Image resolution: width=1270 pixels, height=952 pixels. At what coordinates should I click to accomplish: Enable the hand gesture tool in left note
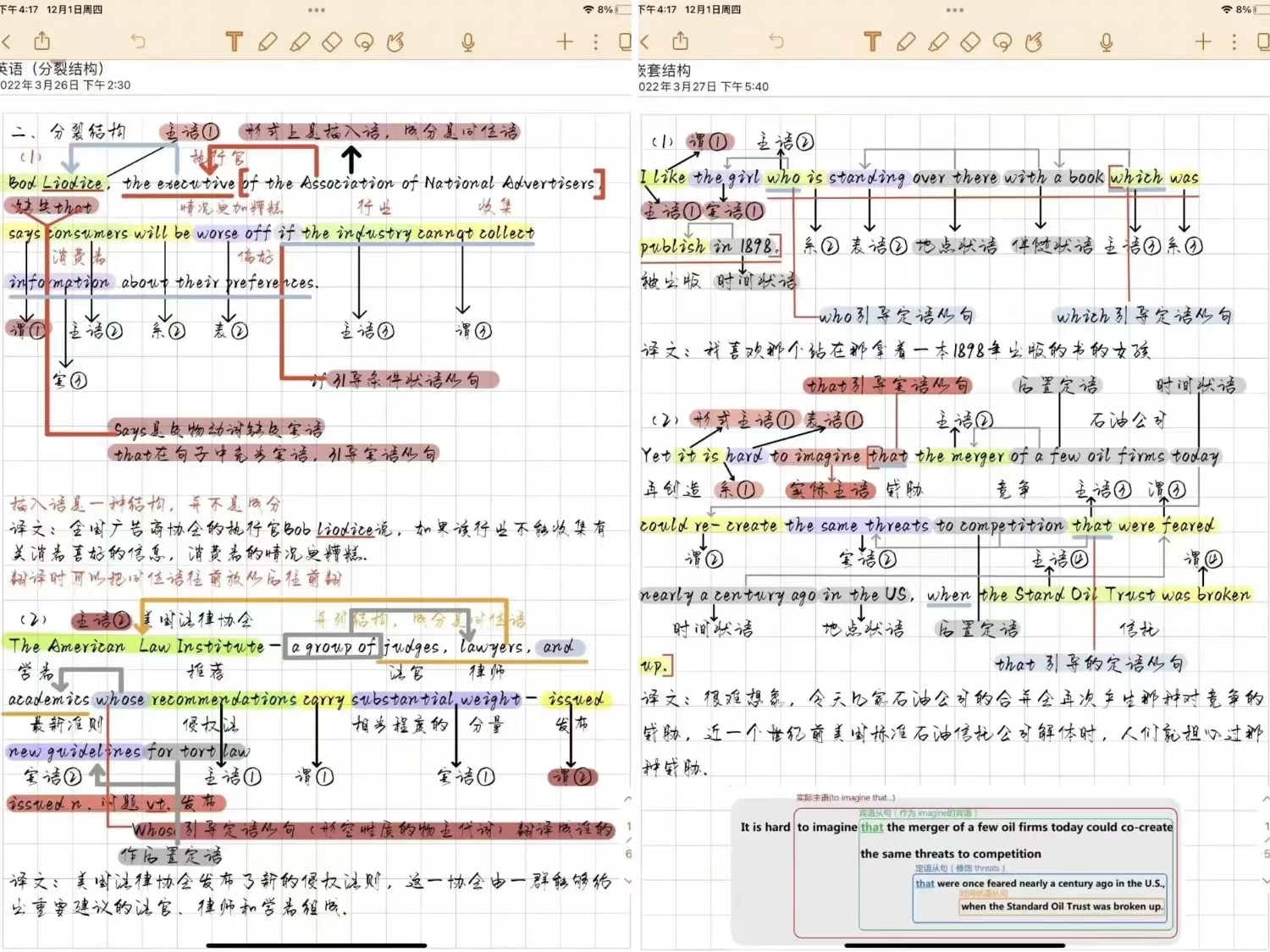[x=395, y=41]
